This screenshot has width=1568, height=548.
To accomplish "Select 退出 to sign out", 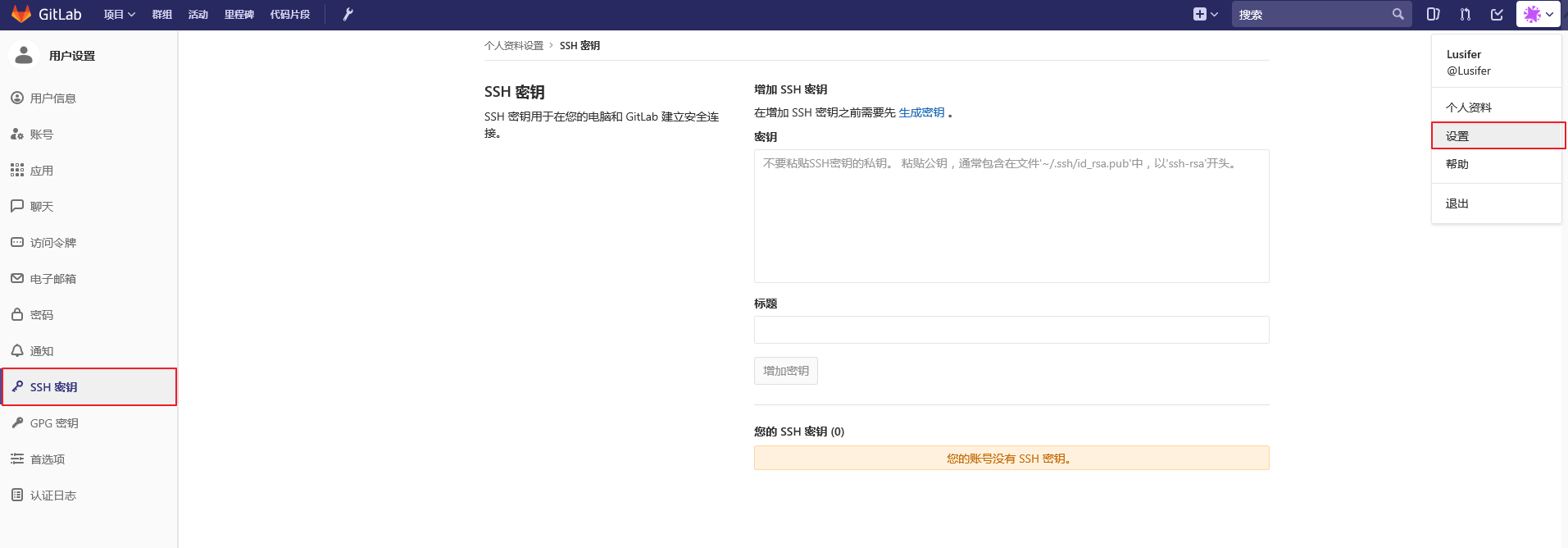I will [1457, 203].
